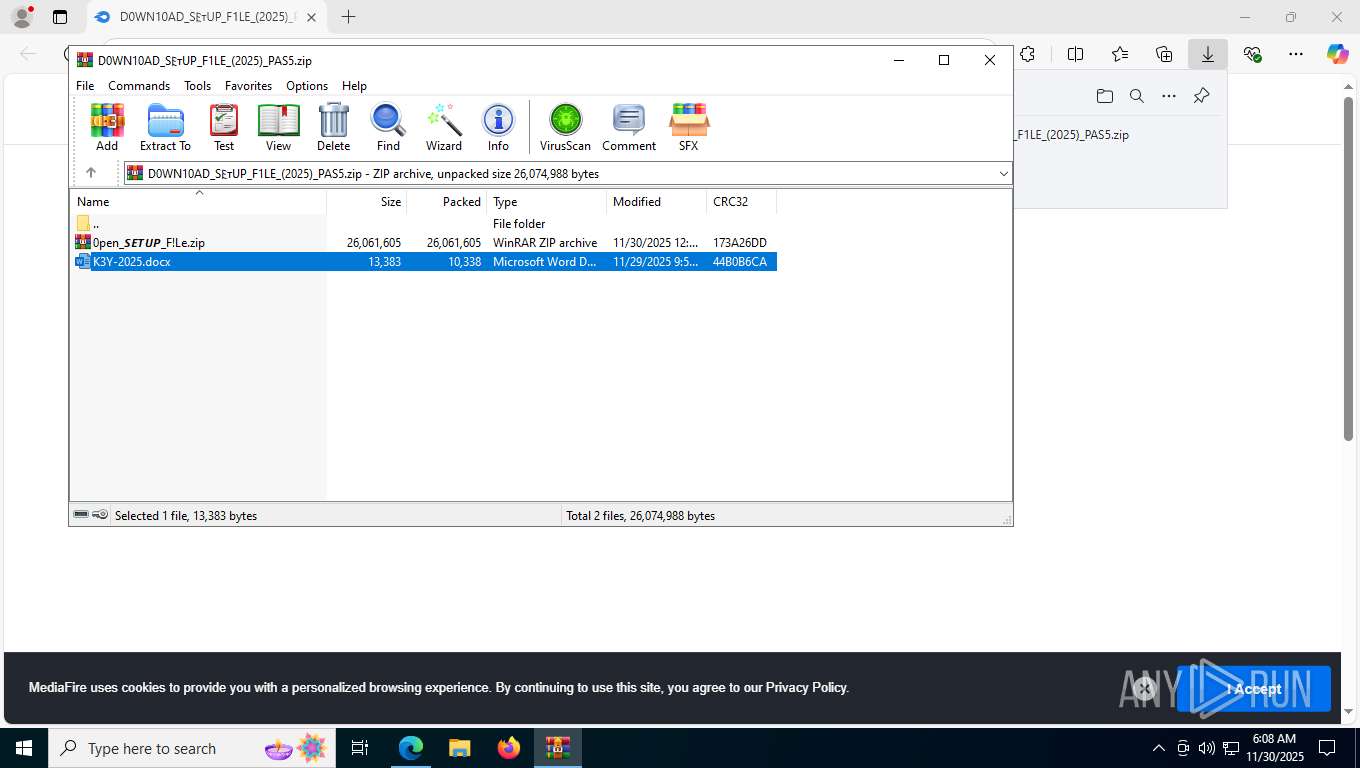Accept MediaFire cookies button
This screenshot has height=768, width=1360.
tap(1253, 688)
